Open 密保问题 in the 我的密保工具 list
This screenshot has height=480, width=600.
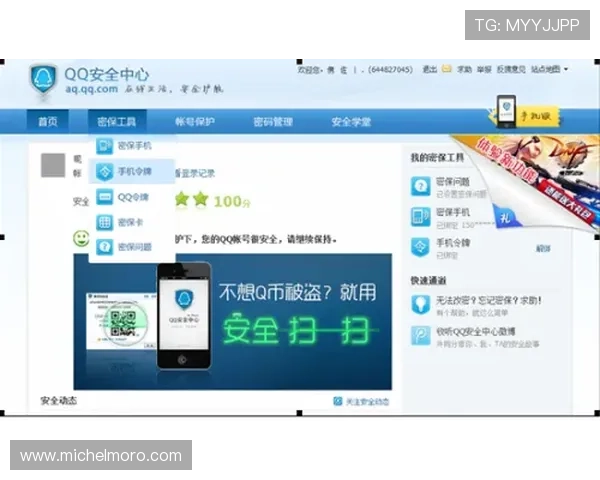click(452, 181)
